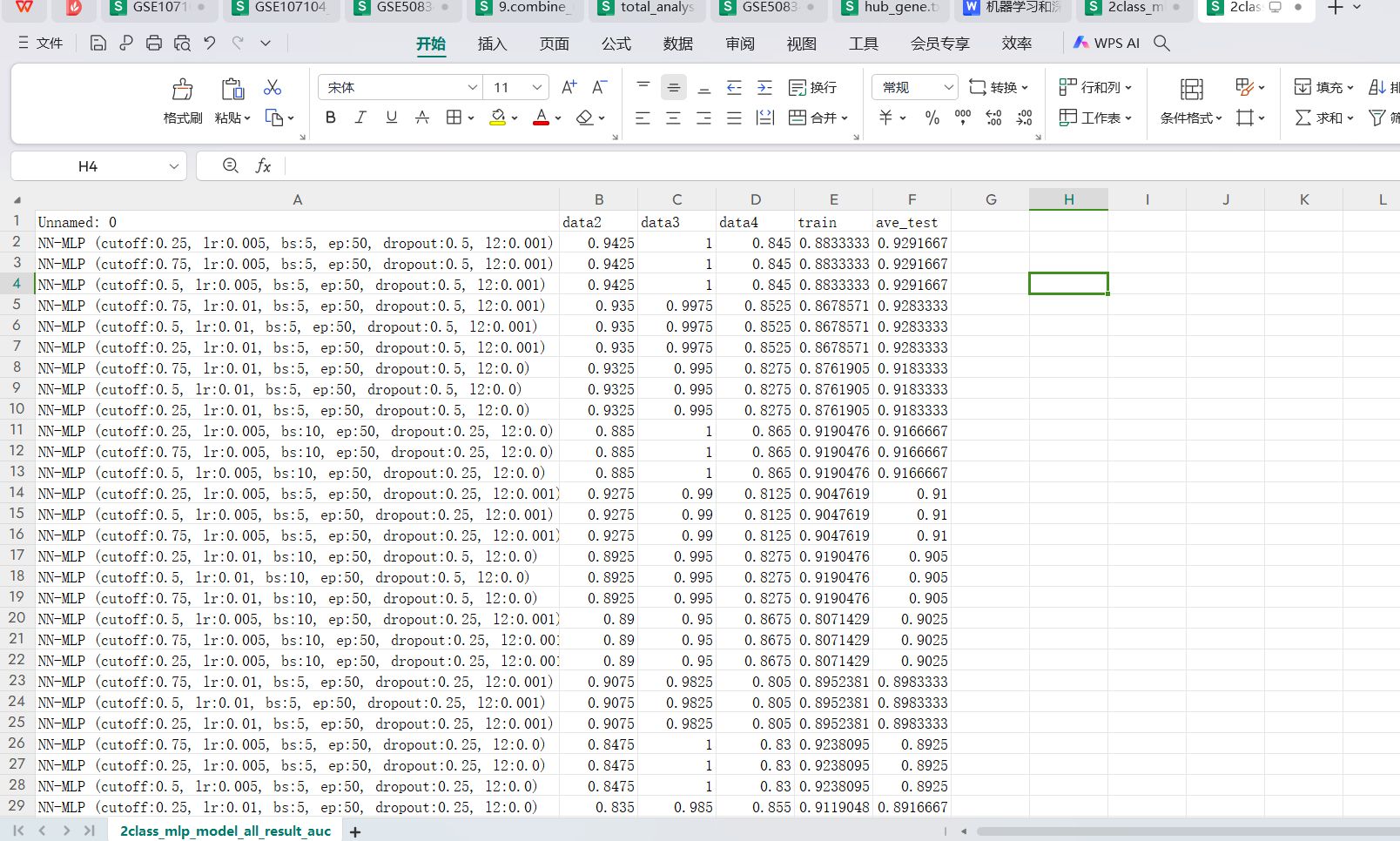Open the number format dropdown (常规)

click(948, 87)
